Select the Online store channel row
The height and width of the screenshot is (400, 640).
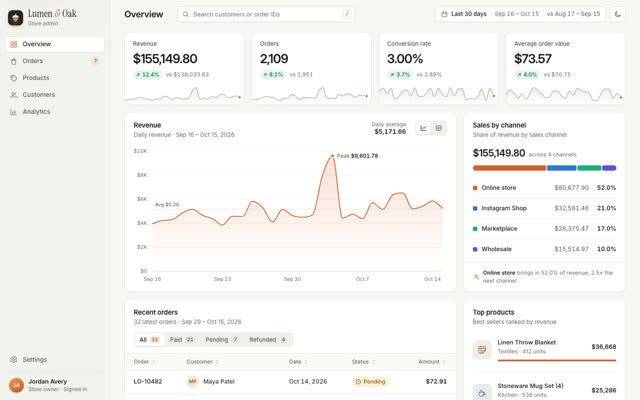coord(544,188)
